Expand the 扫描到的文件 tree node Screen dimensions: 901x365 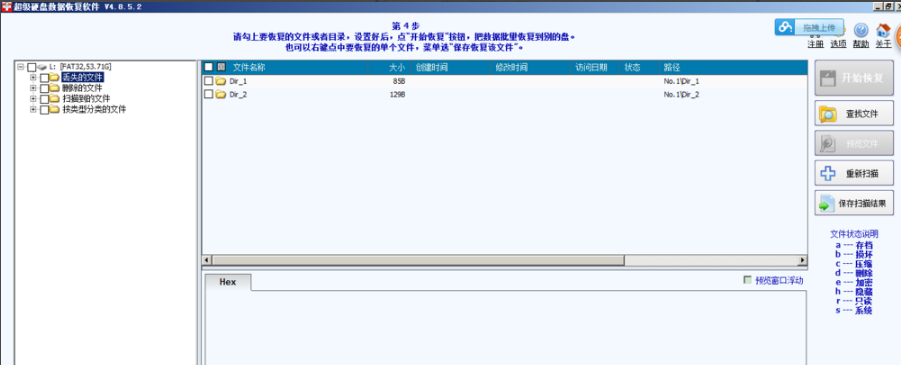(33, 99)
